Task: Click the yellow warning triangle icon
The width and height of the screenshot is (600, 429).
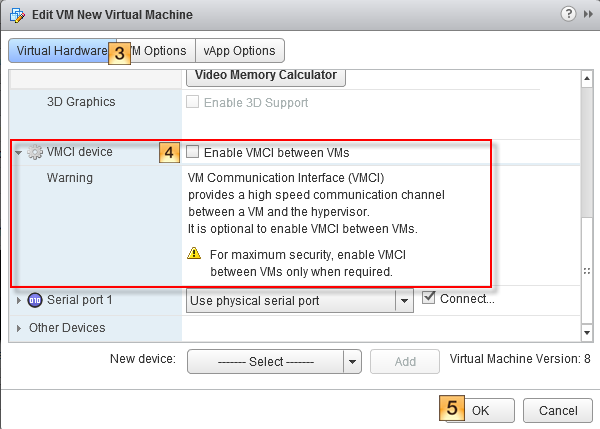Action: point(194,253)
